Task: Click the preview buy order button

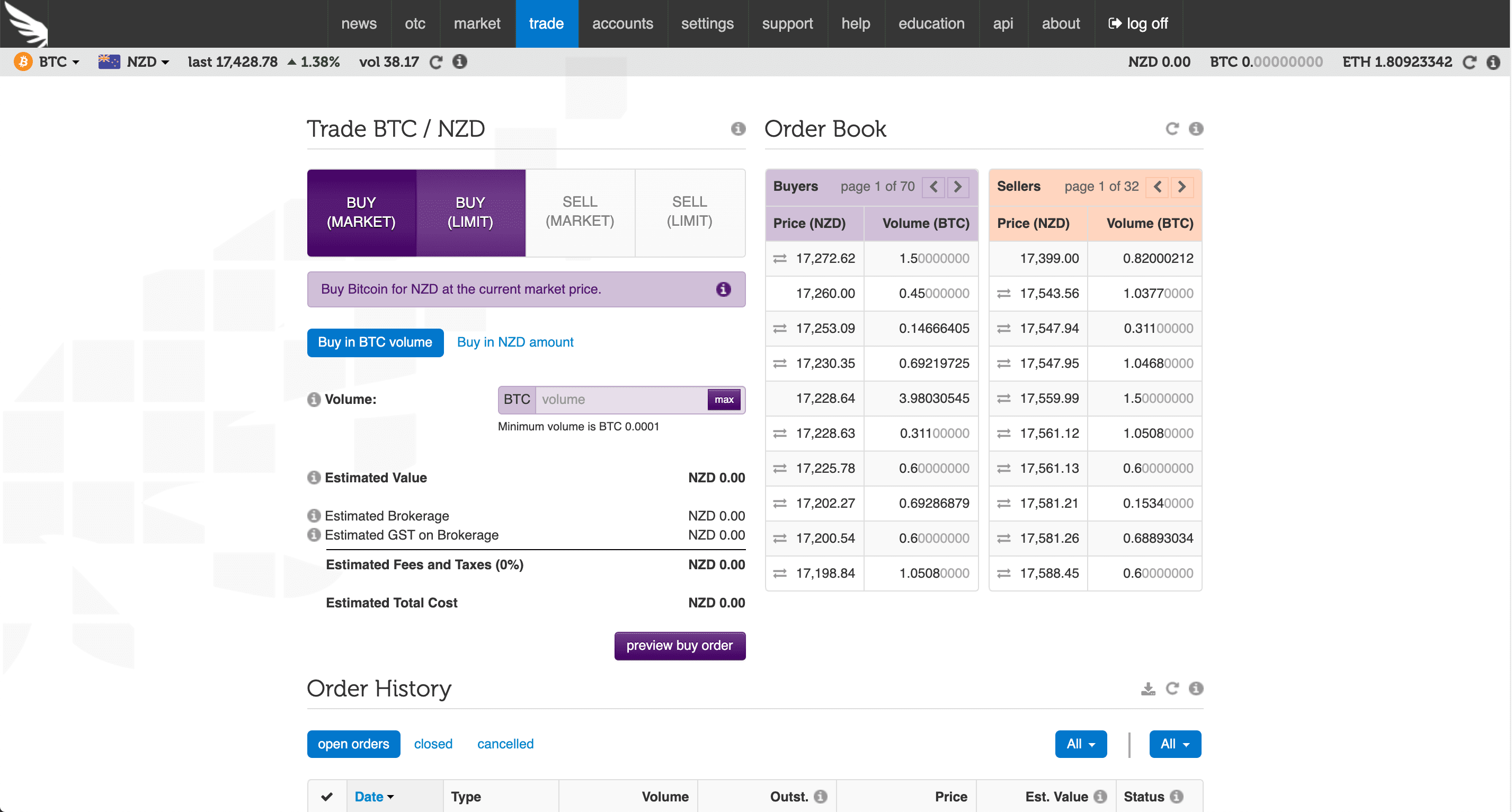Action: point(679,645)
